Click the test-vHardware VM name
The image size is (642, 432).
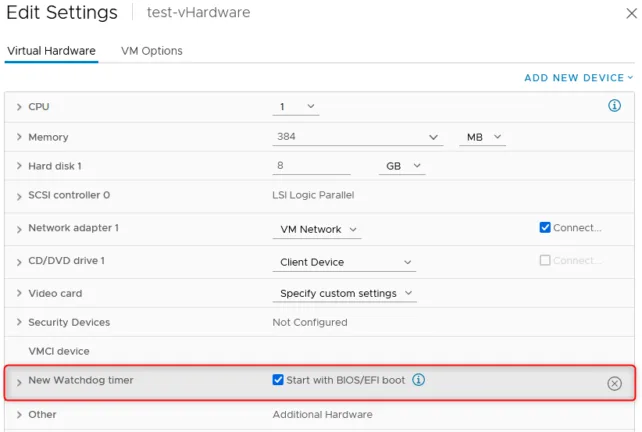[x=199, y=12]
